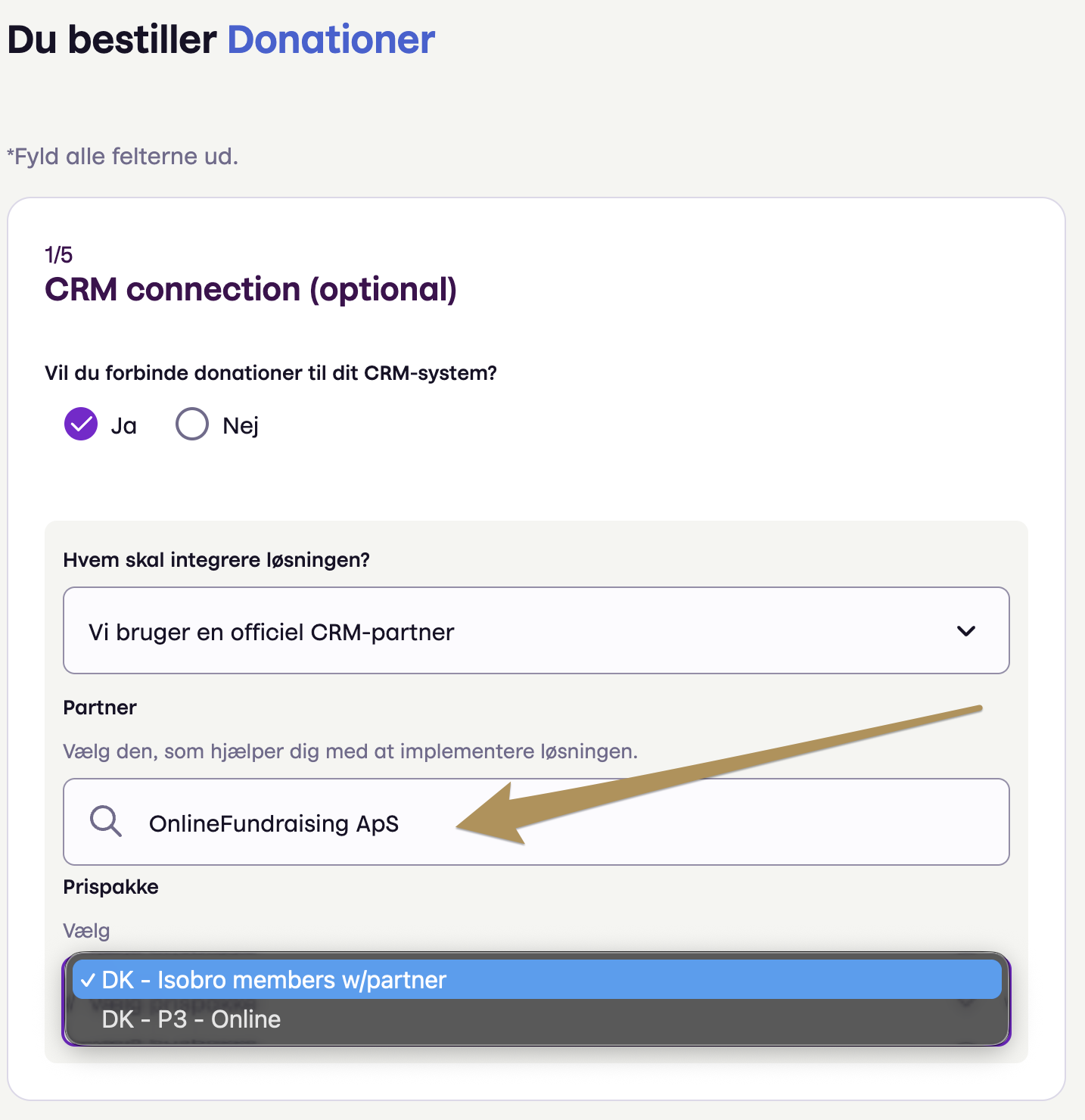Click the 'CRM connection (optional)' heading
Viewport: 1085px width, 1120px height.
250,290
